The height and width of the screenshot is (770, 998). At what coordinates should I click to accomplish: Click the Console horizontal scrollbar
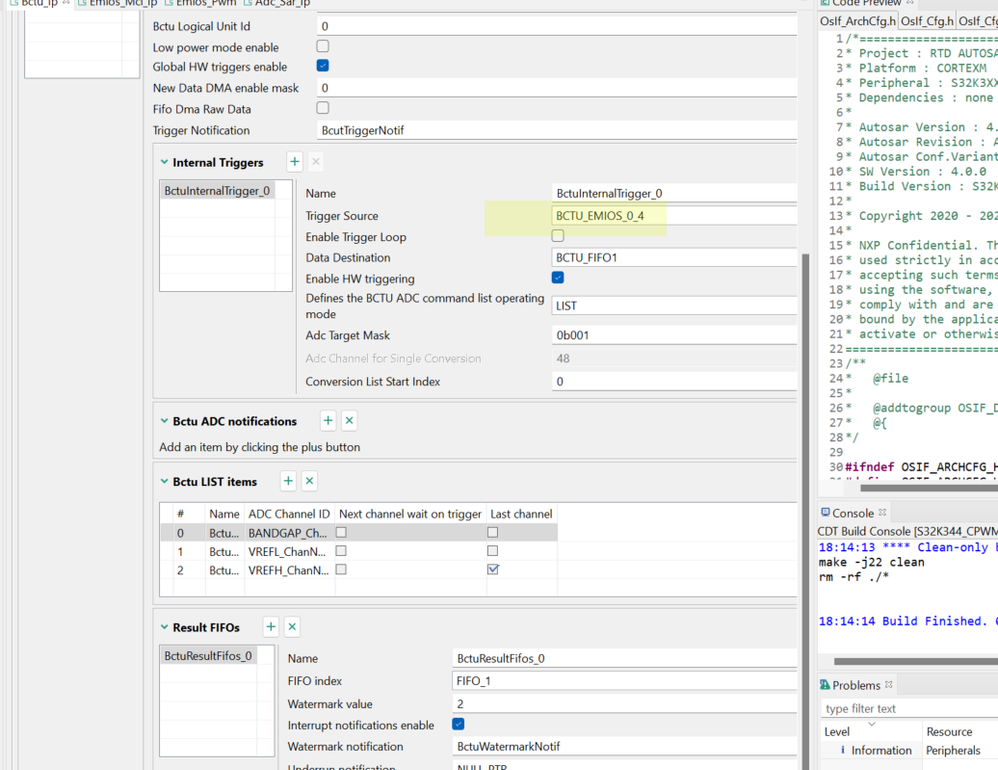pos(915,661)
